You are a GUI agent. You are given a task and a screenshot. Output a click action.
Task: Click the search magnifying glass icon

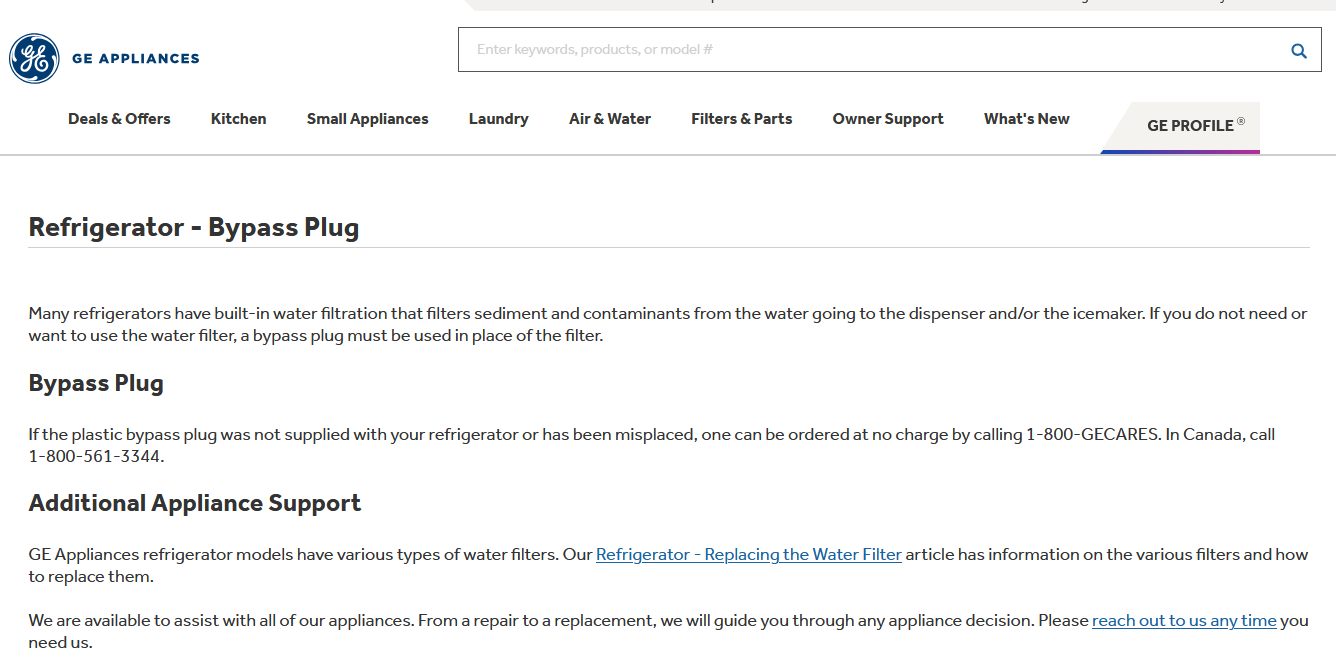coord(1298,50)
